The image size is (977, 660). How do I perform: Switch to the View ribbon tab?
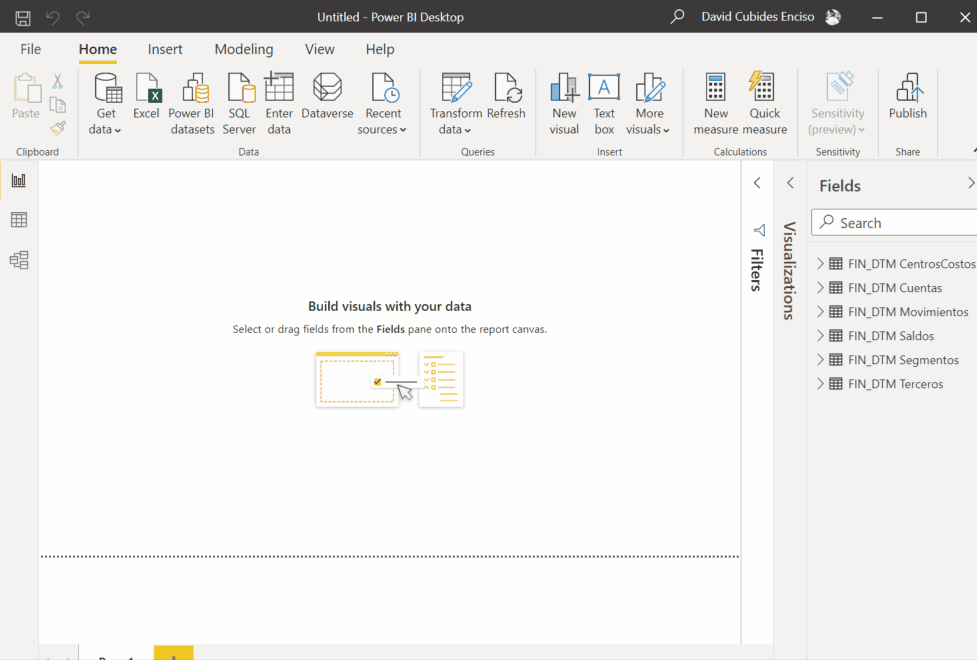point(320,49)
